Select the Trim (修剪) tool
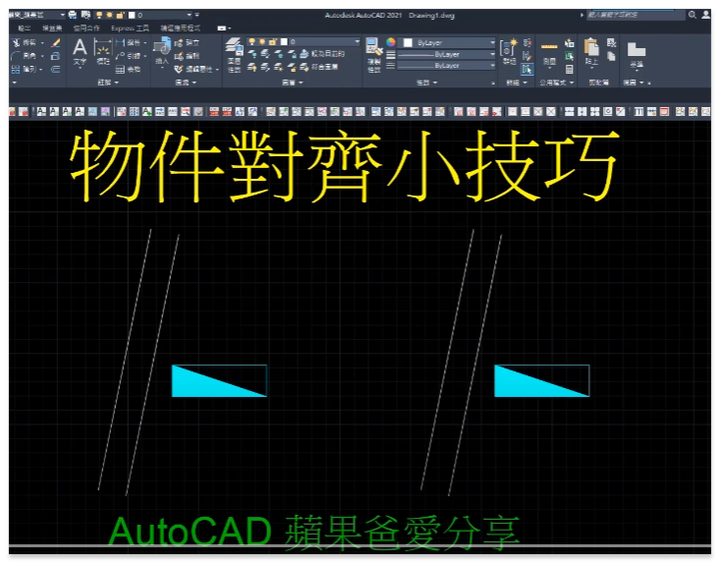 [24, 43]
